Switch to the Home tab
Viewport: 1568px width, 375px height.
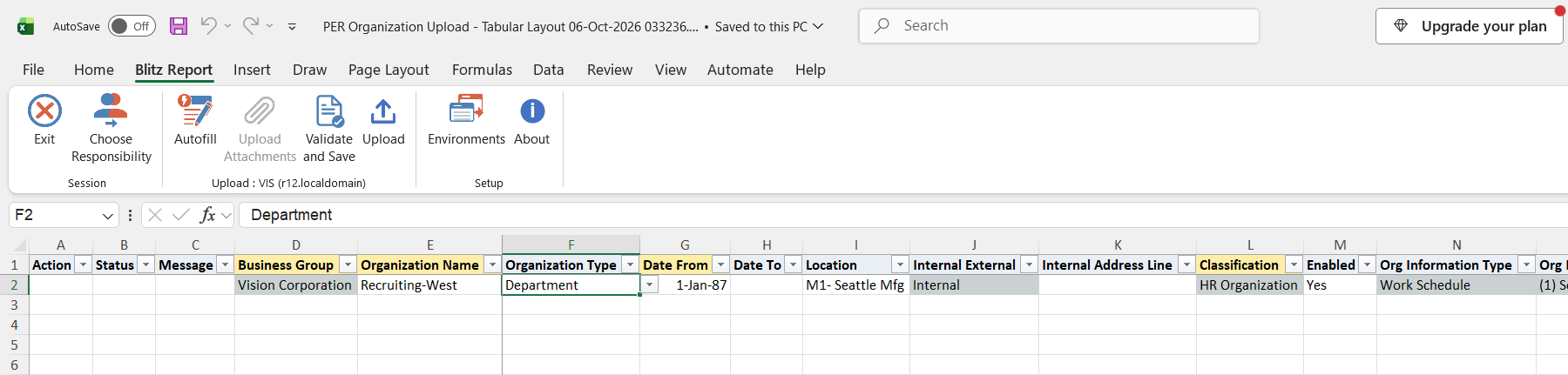click(x=94, y=70)
